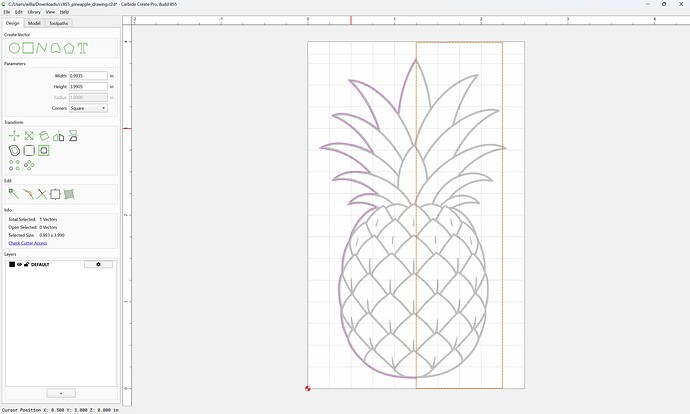Click the add layer button below Layers

(61, 393)
